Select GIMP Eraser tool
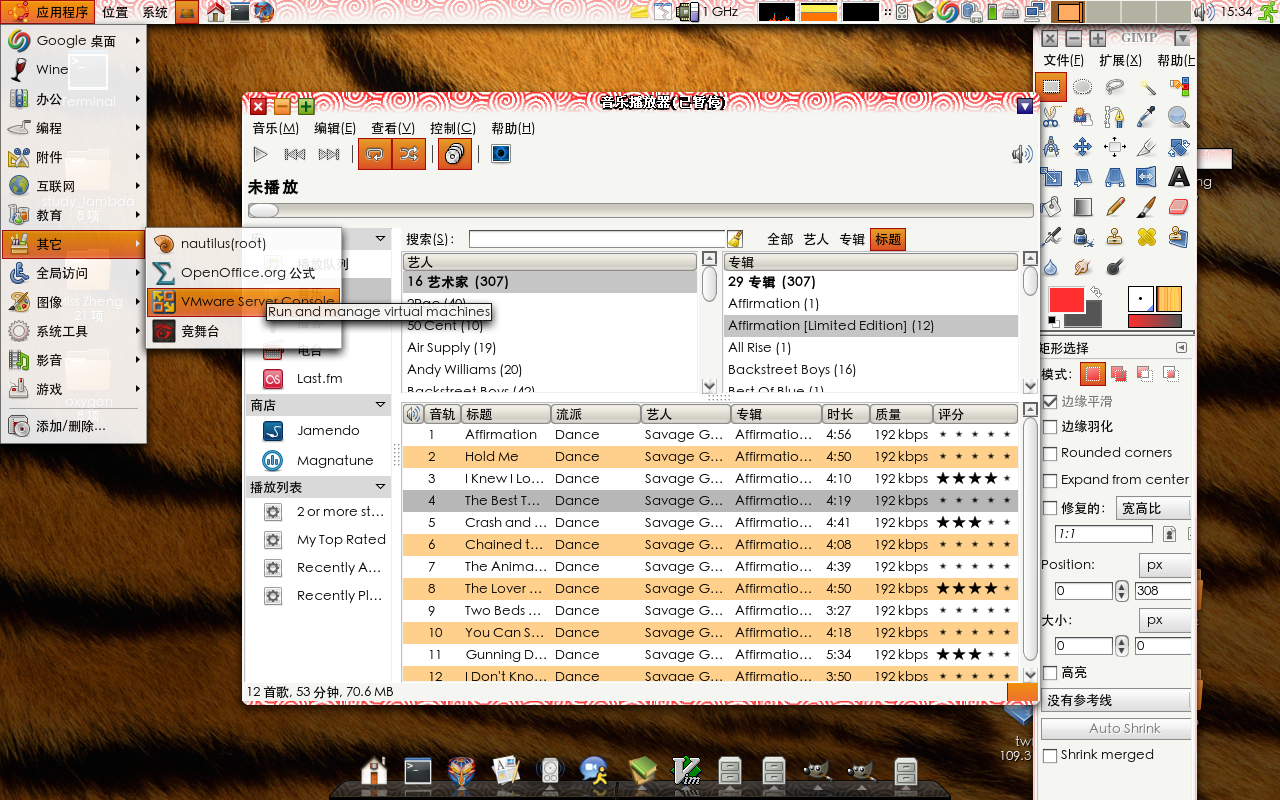The width and height of the screenshot is (1280, 800). pos(1179,207)
